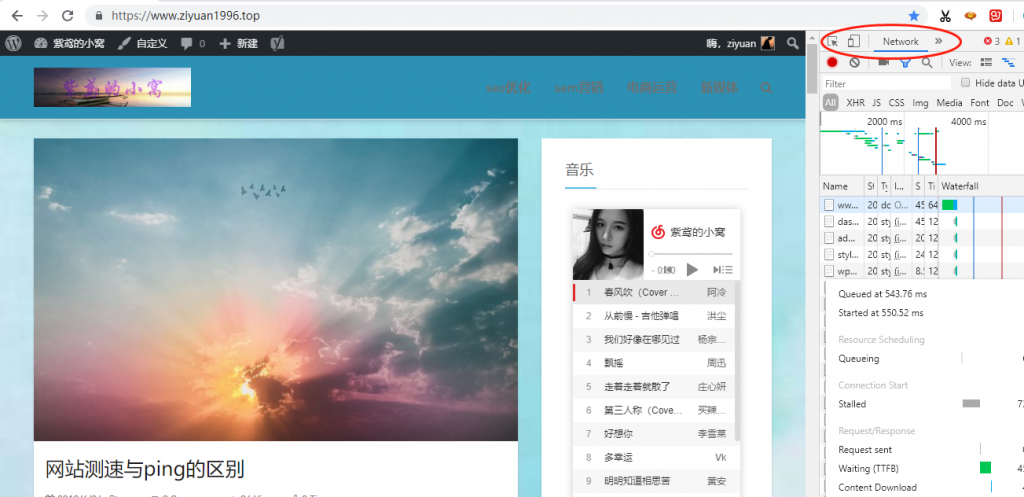Viewport: 1024px width, 497px height.
Task: Switch to large request rows view icon
Action: [986, 63]
